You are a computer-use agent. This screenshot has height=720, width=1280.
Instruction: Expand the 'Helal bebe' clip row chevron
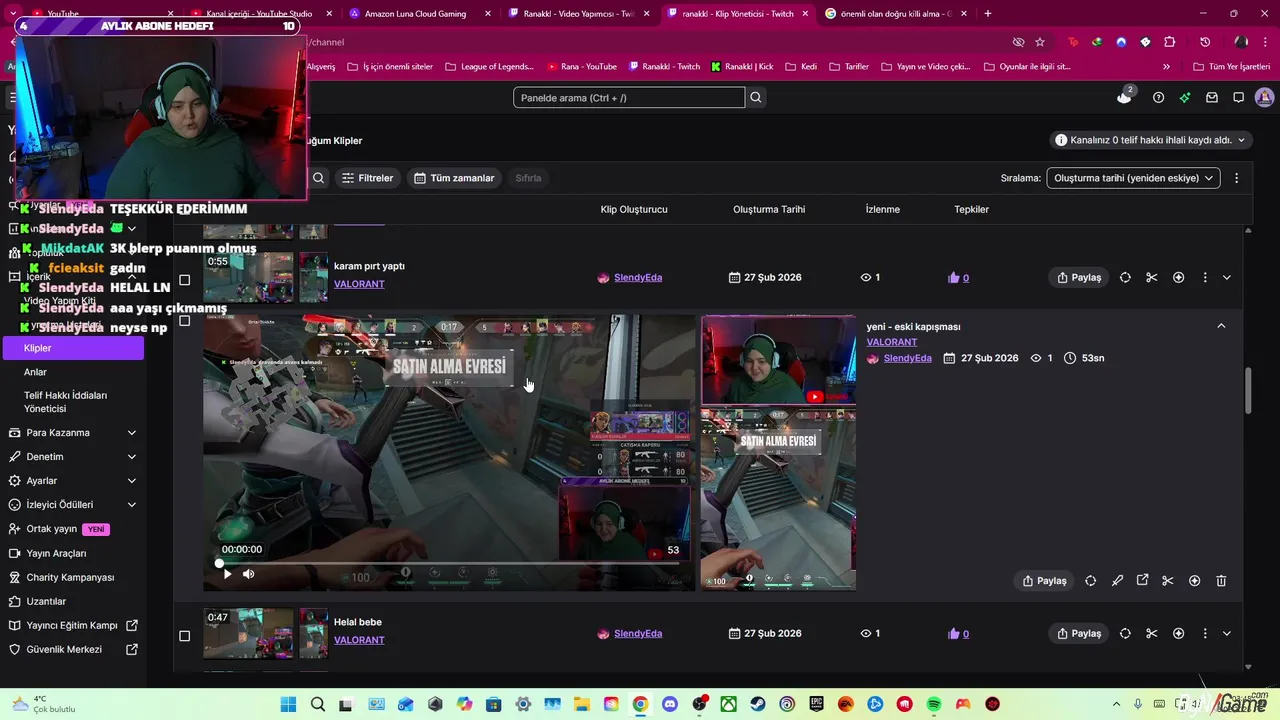point(1227,633)
